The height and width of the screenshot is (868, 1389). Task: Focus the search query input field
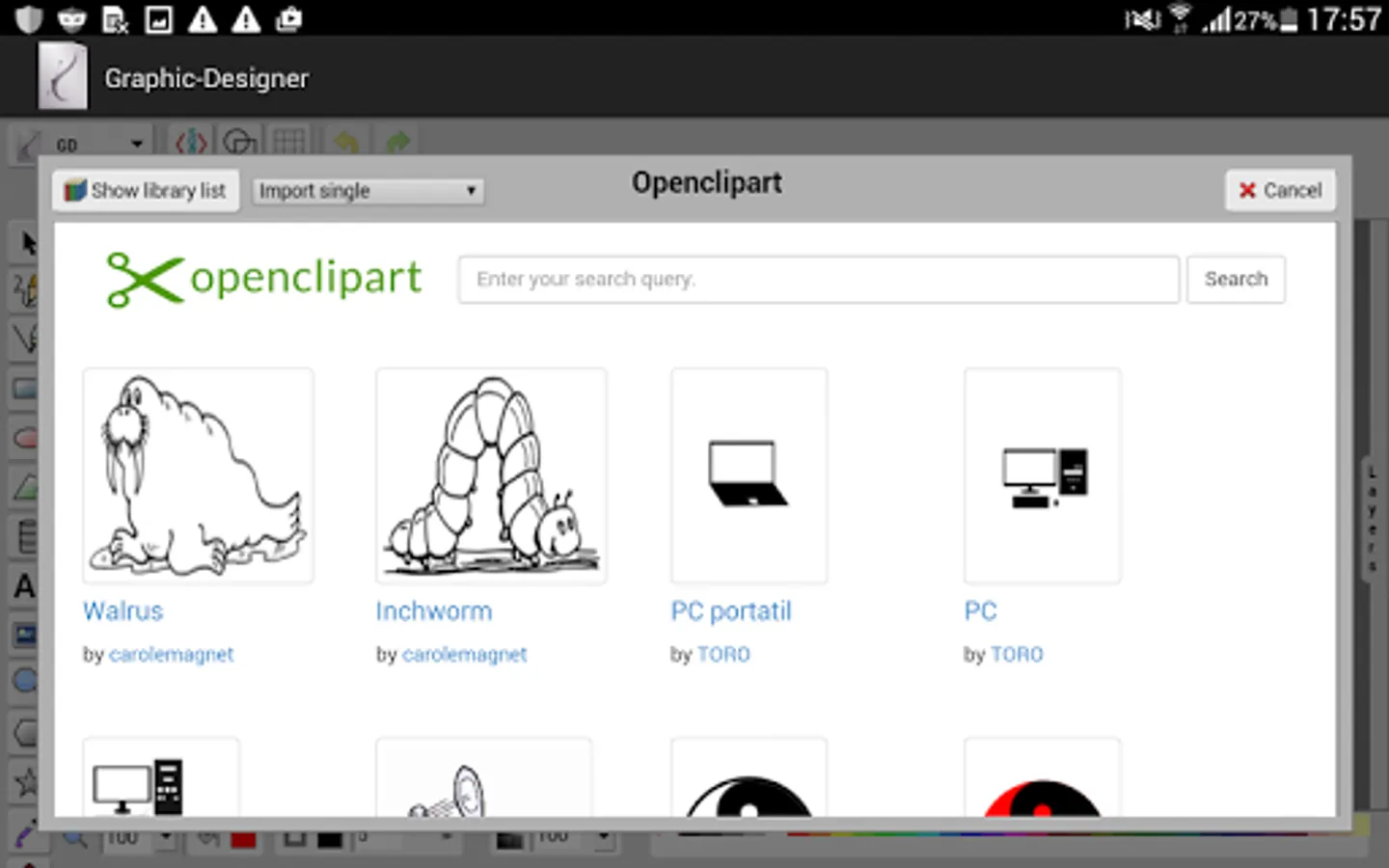coord(818,280)
